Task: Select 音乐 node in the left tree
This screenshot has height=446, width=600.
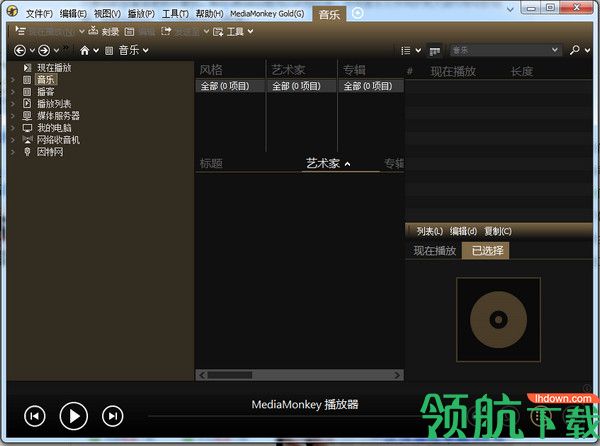Action: pos(46,80)
